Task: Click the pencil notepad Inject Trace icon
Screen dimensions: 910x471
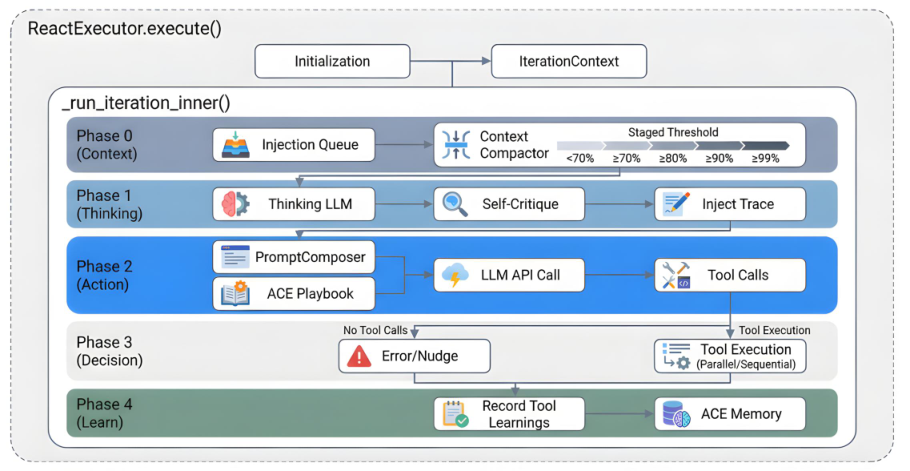Action: [x=677, y=204]
